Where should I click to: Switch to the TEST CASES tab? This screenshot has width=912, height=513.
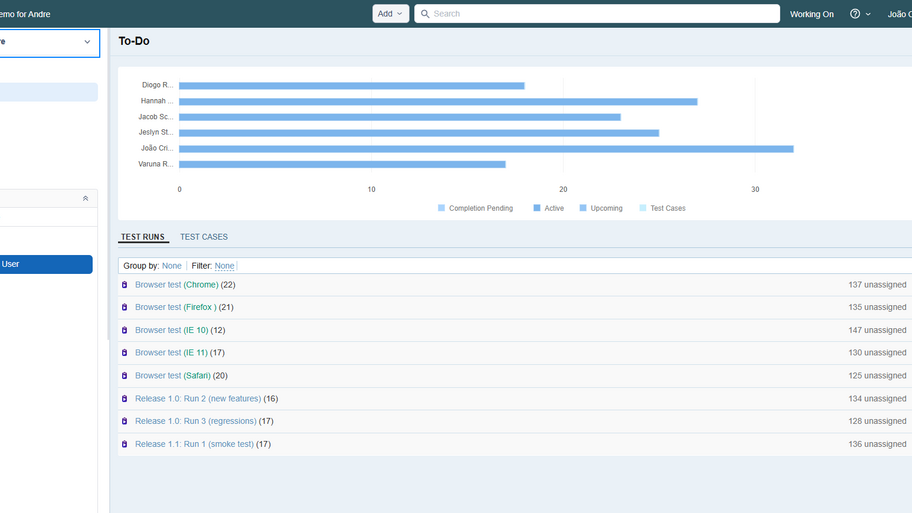point(204,237)
